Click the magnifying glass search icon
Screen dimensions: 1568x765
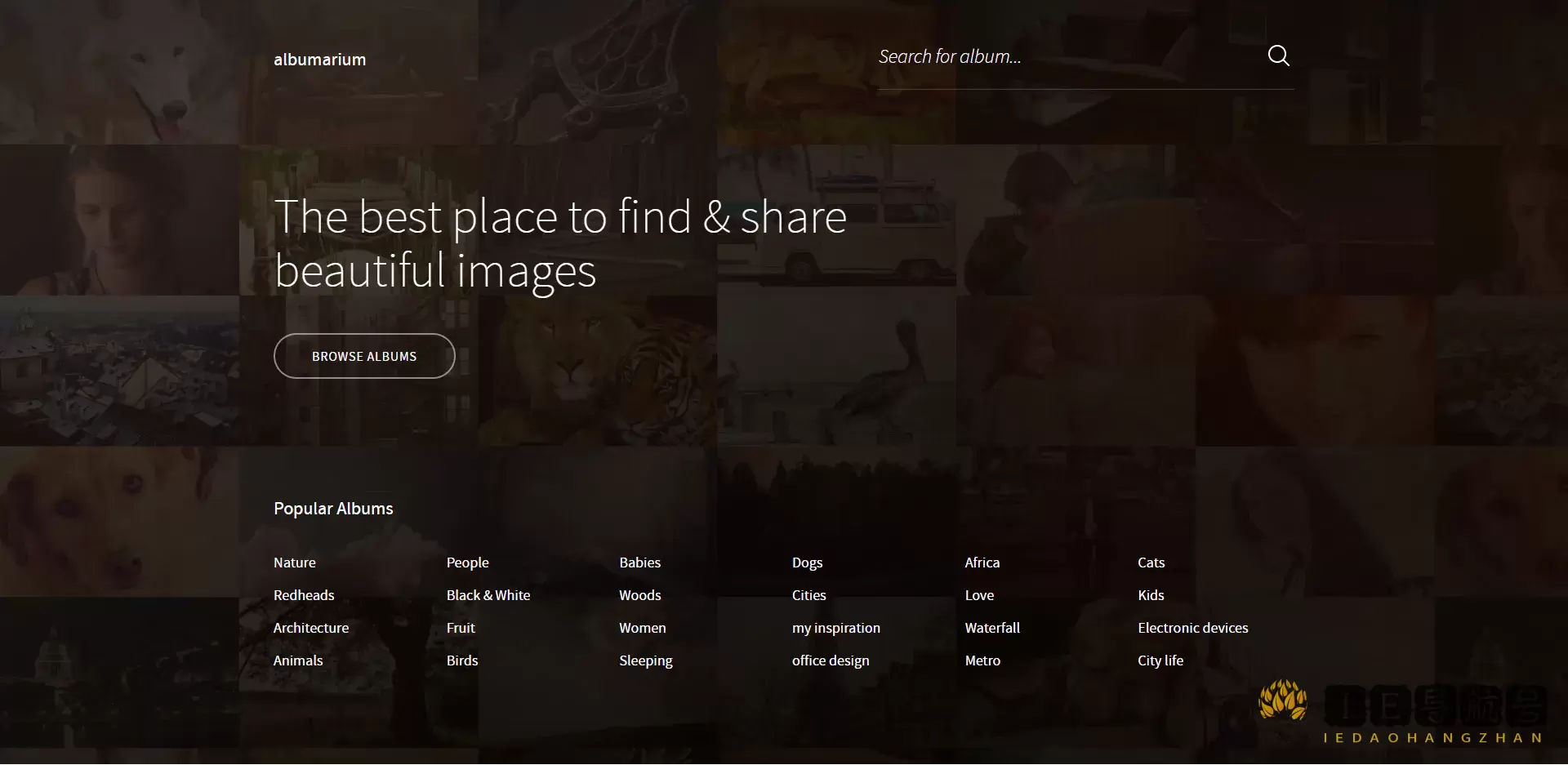[x=1278, y=56]
